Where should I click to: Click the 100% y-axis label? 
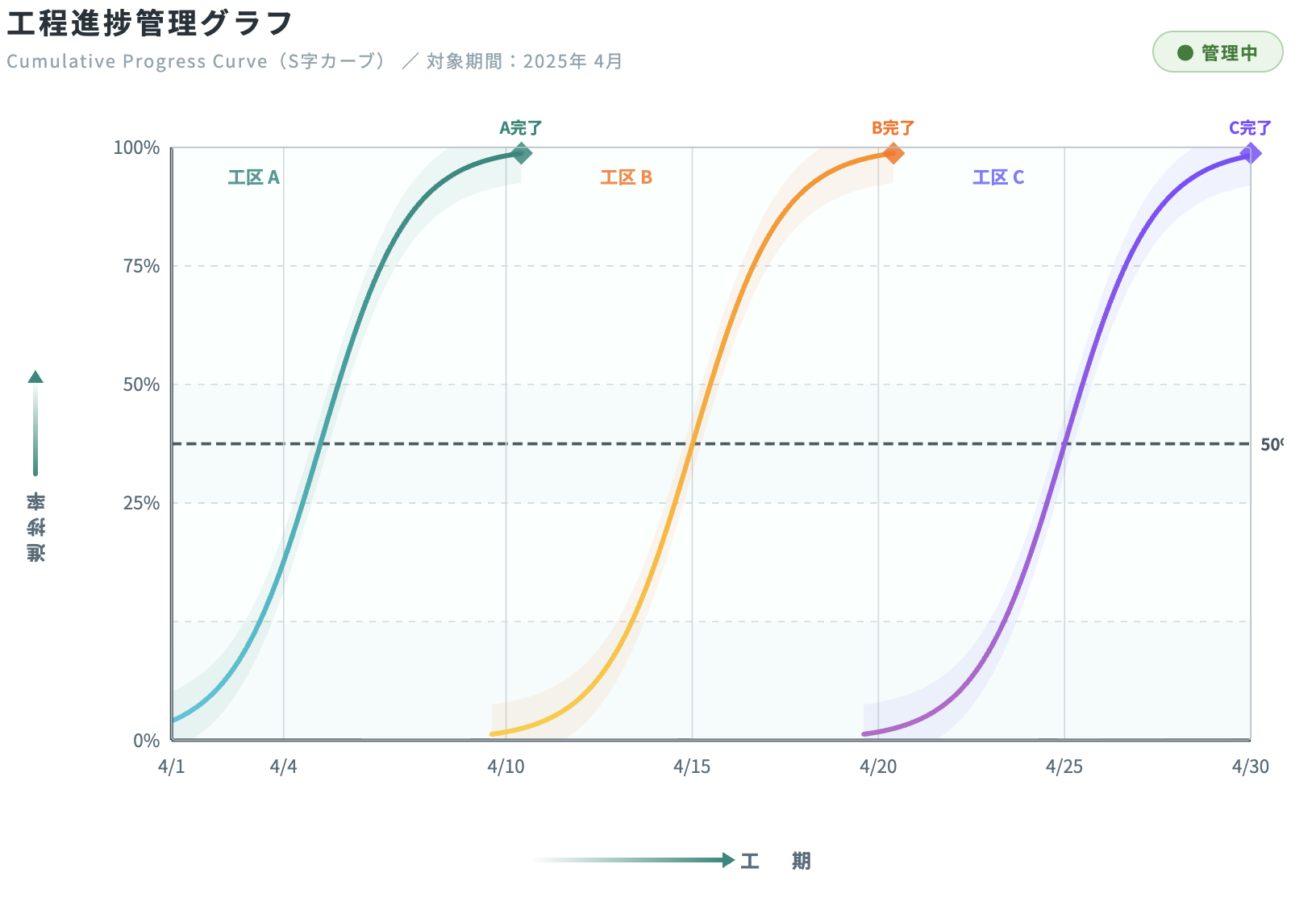point(136,148)
